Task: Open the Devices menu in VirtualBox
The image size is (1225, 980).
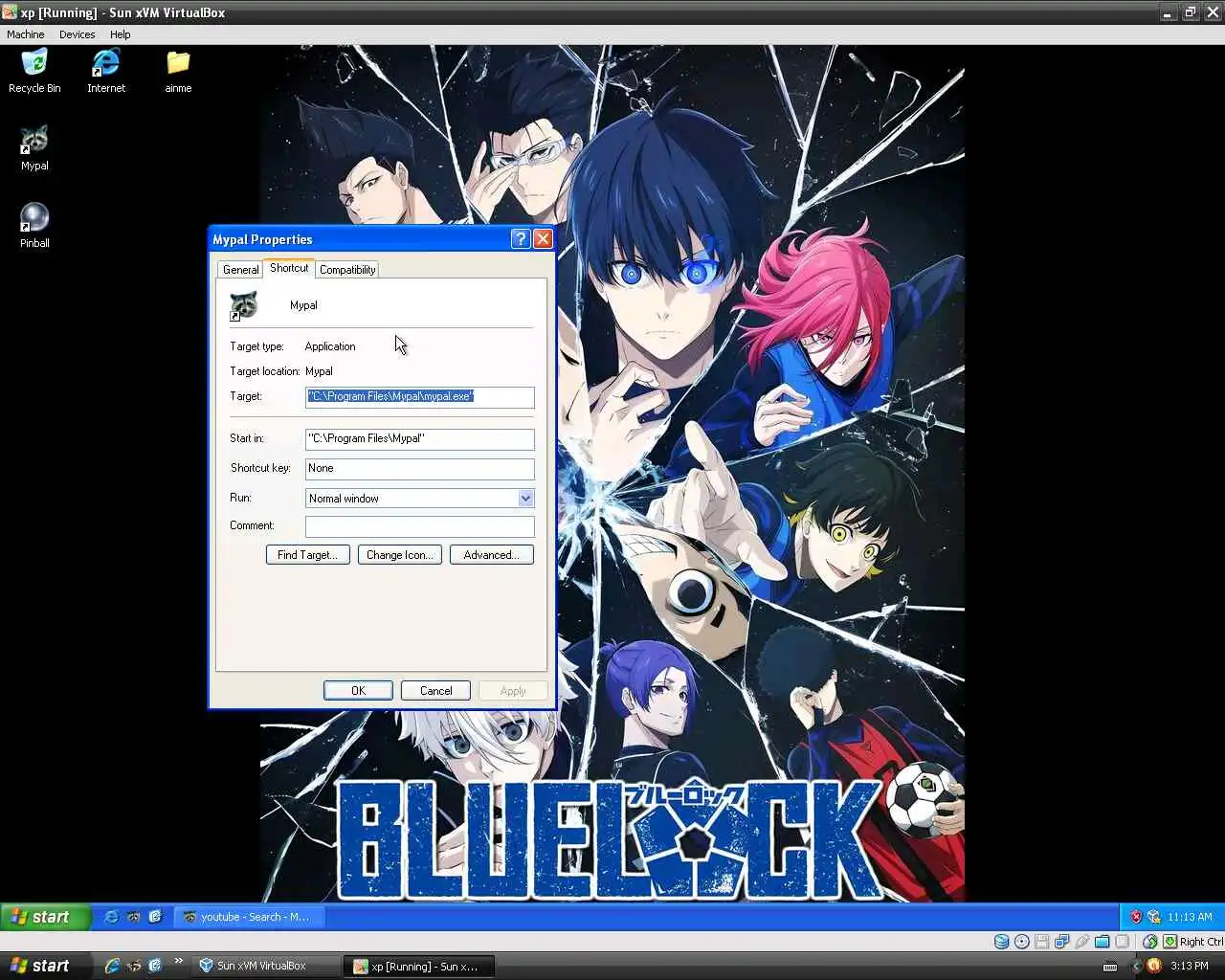Action: [77, 34]
